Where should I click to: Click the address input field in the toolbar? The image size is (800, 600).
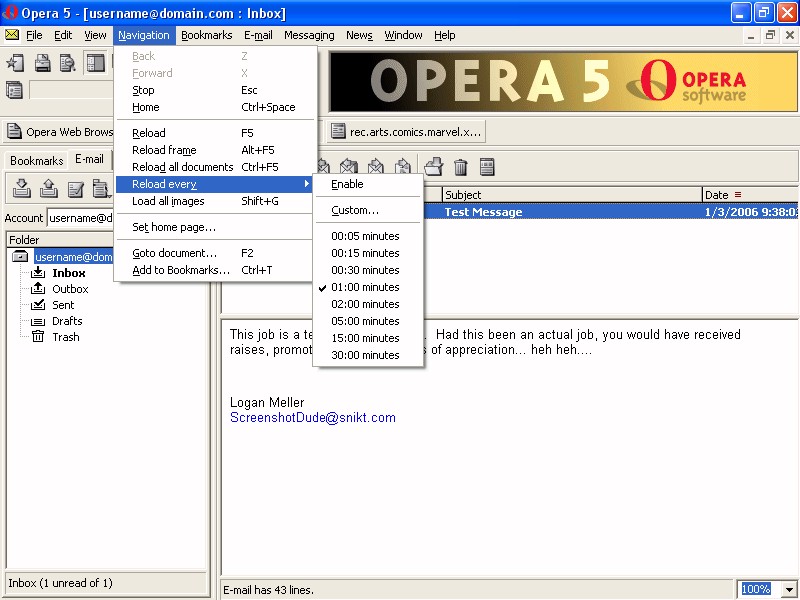coord(72,90)
